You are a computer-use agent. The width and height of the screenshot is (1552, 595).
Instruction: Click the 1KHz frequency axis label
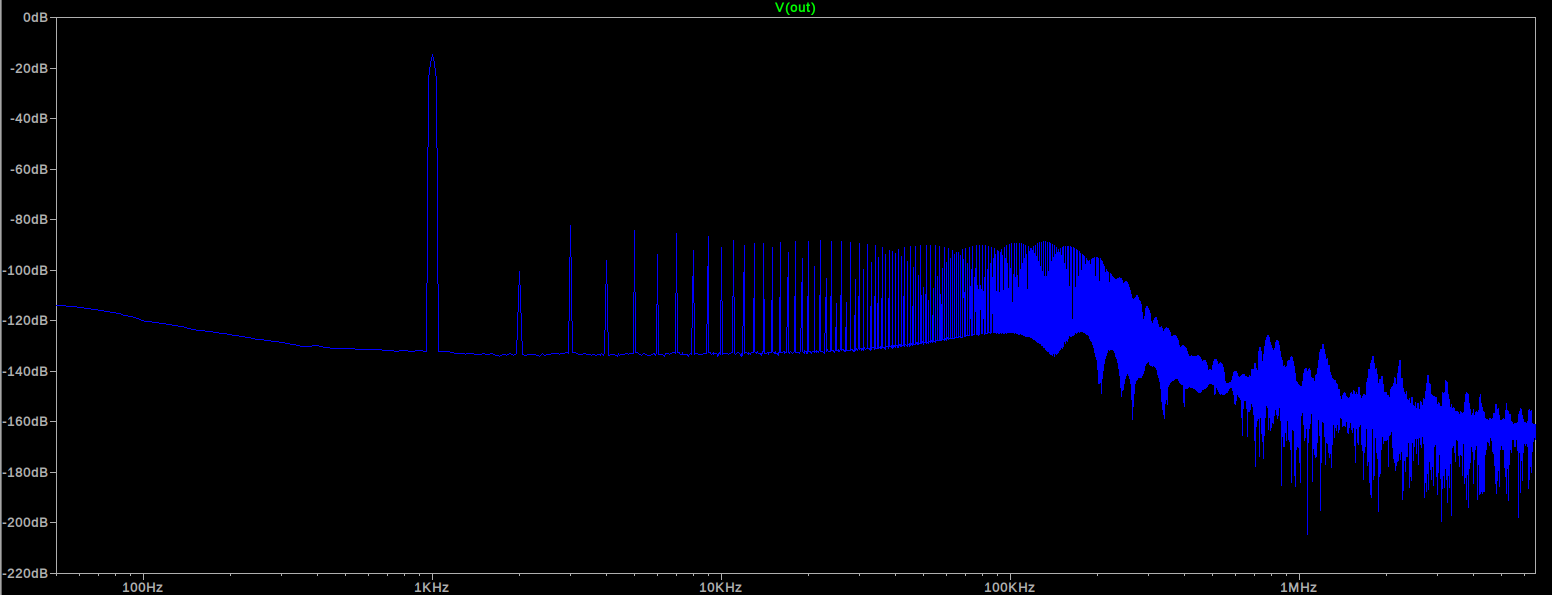click(x=431, y=587)
